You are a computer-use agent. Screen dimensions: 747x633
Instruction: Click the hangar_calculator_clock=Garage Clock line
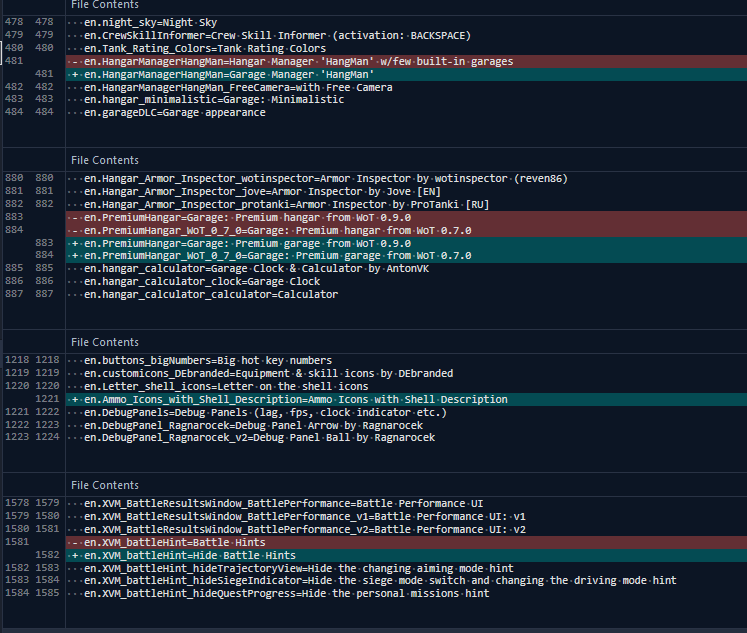202,281
